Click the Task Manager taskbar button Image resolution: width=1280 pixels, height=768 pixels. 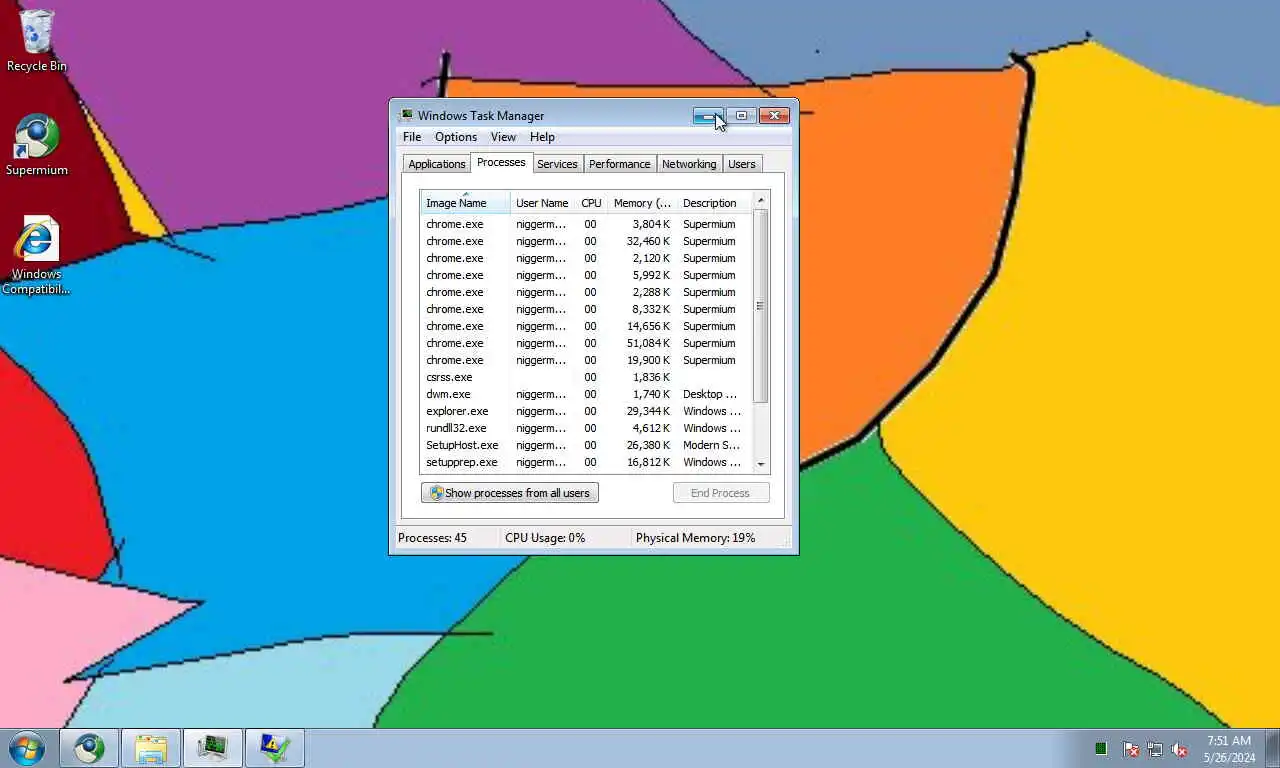(213, 748)
